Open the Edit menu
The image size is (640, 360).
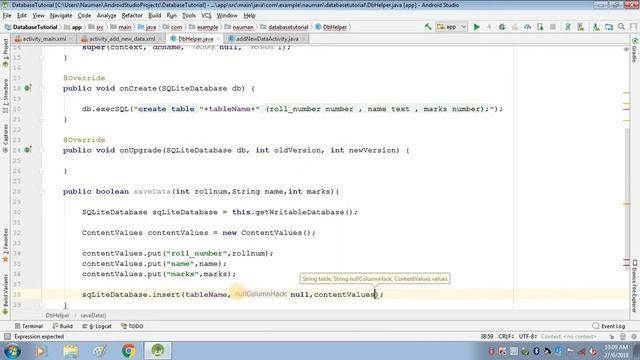click(22, 16)
